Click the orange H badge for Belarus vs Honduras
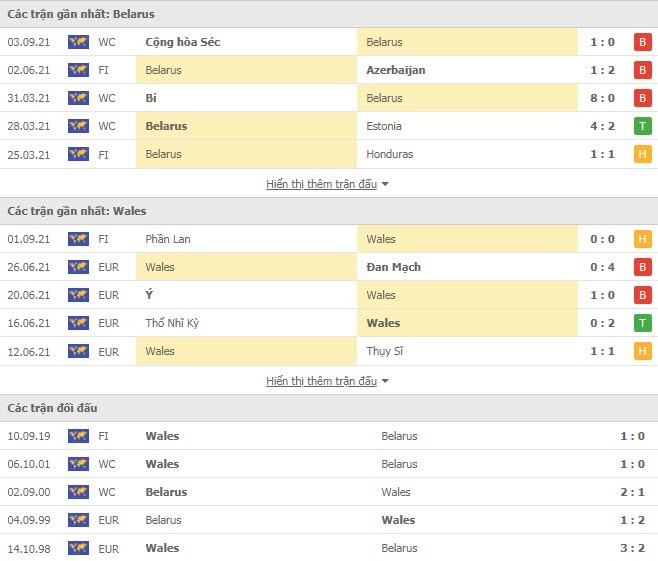The width and height of the screenshot is (658, 561). coord(642,154)
